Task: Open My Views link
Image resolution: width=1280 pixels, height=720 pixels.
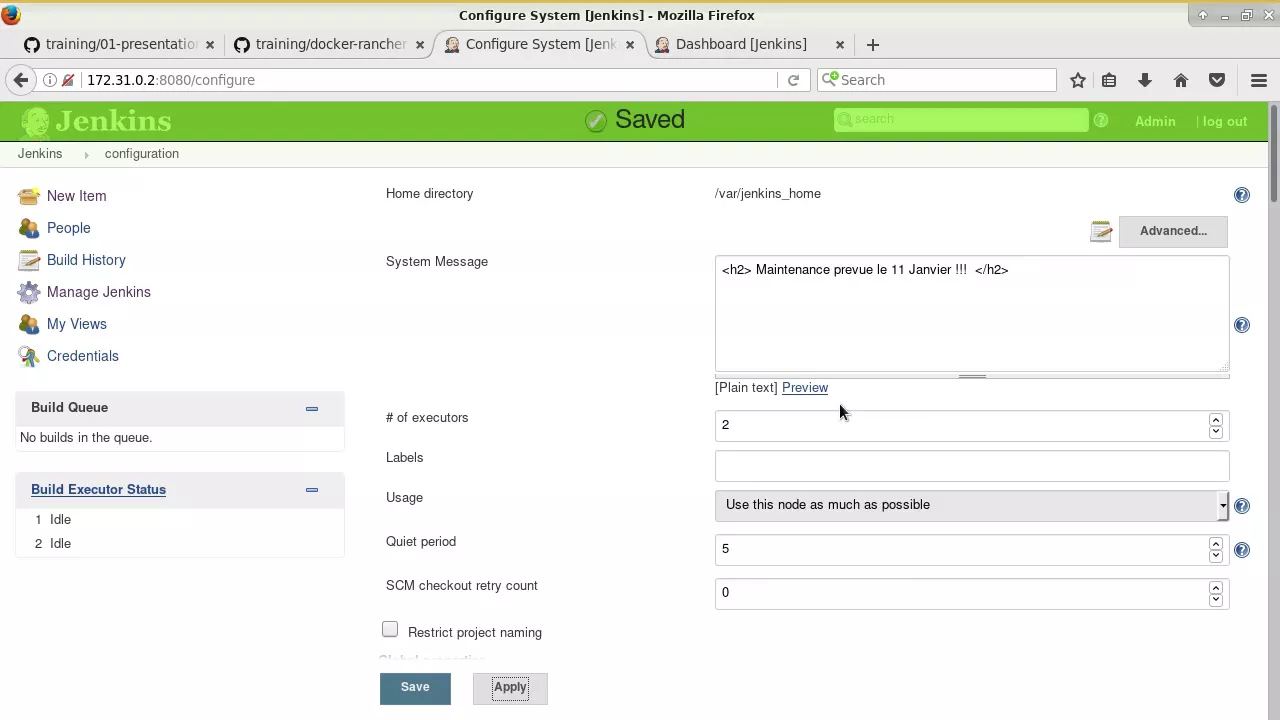Action: tap(76, 324)
